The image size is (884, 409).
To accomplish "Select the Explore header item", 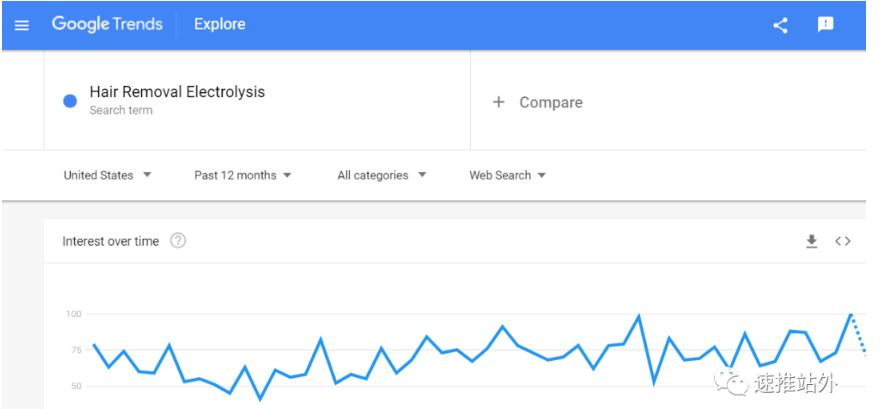I will [x=220, y=24].
